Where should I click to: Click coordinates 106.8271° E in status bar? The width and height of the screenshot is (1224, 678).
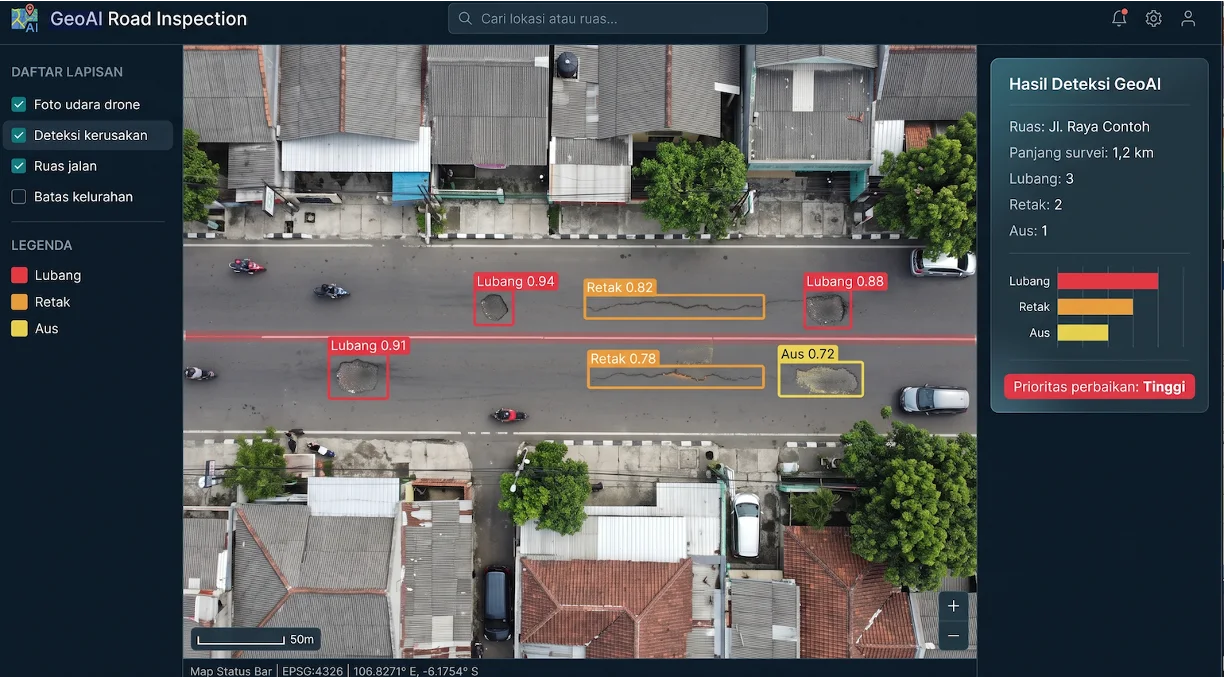pyautogui.click(x=387, y=671)
